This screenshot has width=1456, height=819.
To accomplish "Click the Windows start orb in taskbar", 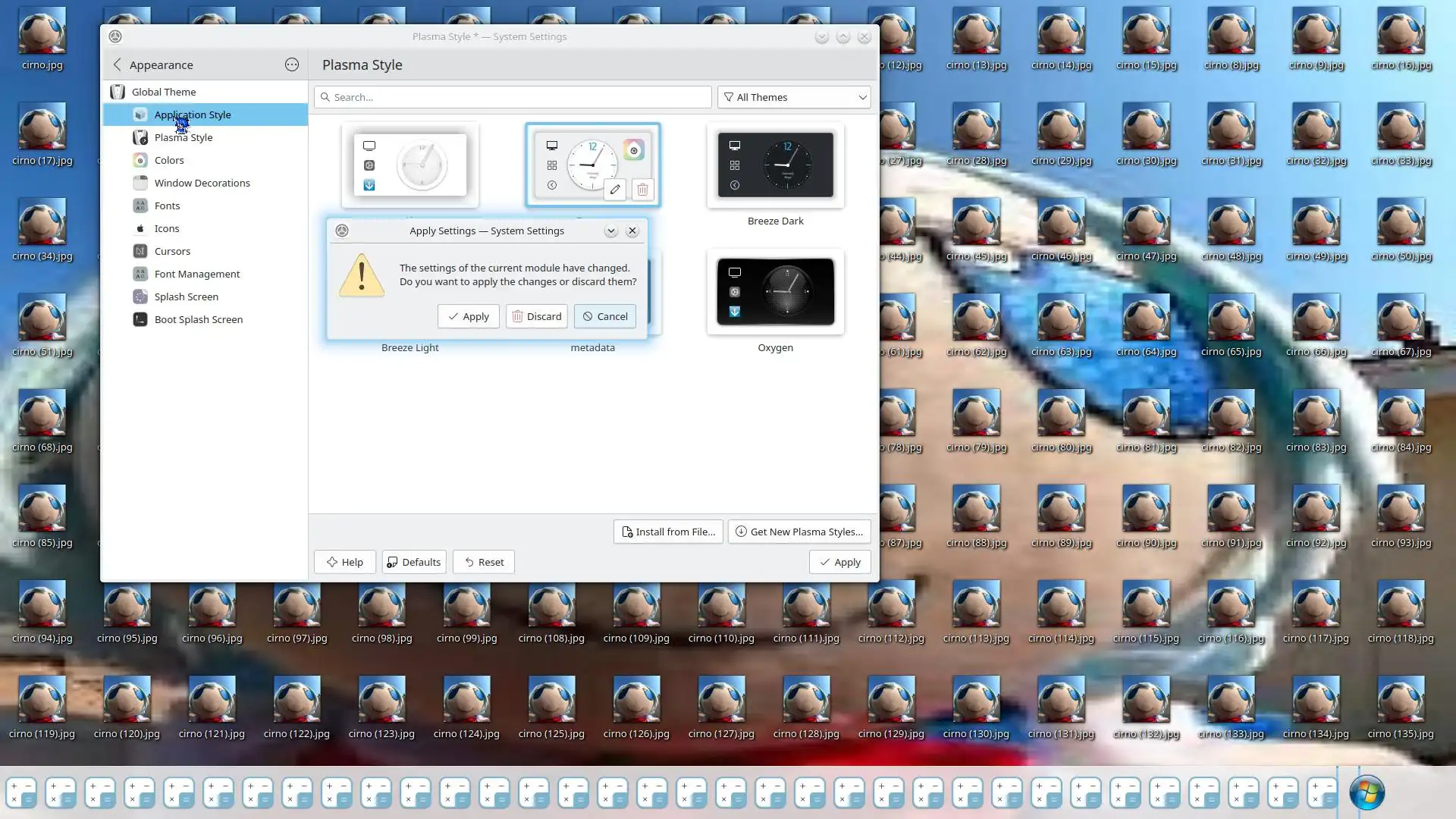I will coord(1367,792).
